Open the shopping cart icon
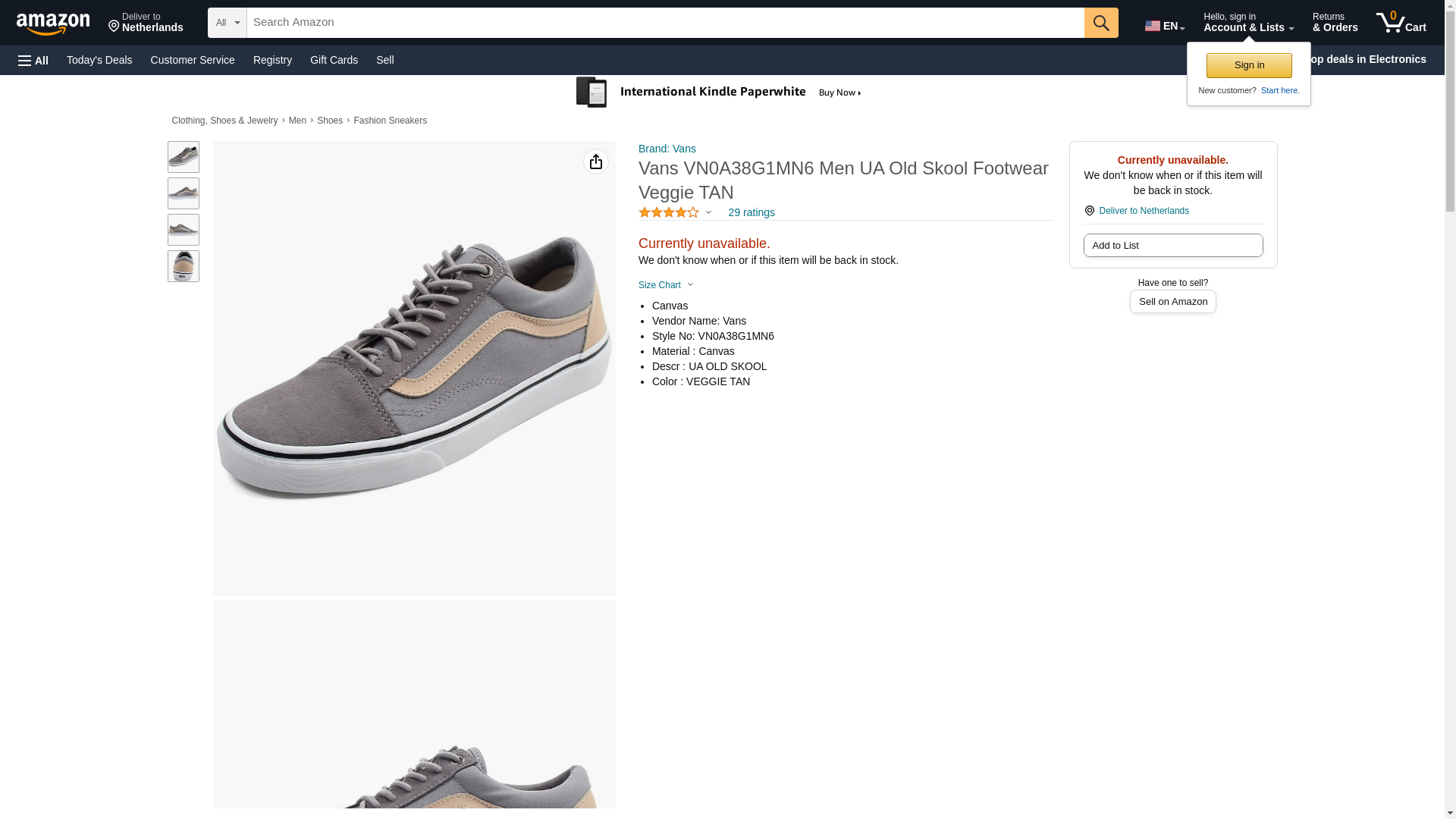1456x819 pixels. 1401,23
